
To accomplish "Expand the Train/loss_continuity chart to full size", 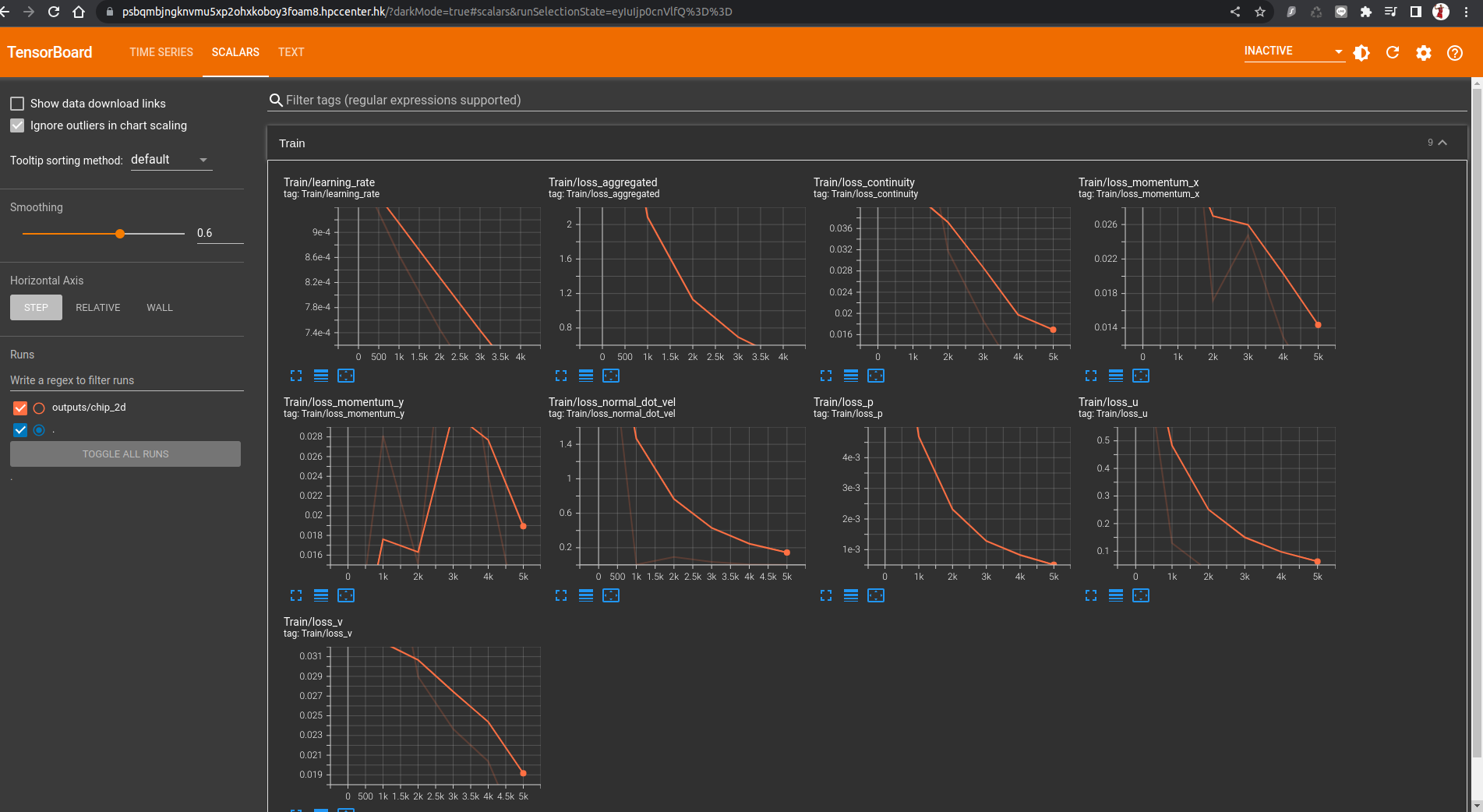I will pos(826,376).
